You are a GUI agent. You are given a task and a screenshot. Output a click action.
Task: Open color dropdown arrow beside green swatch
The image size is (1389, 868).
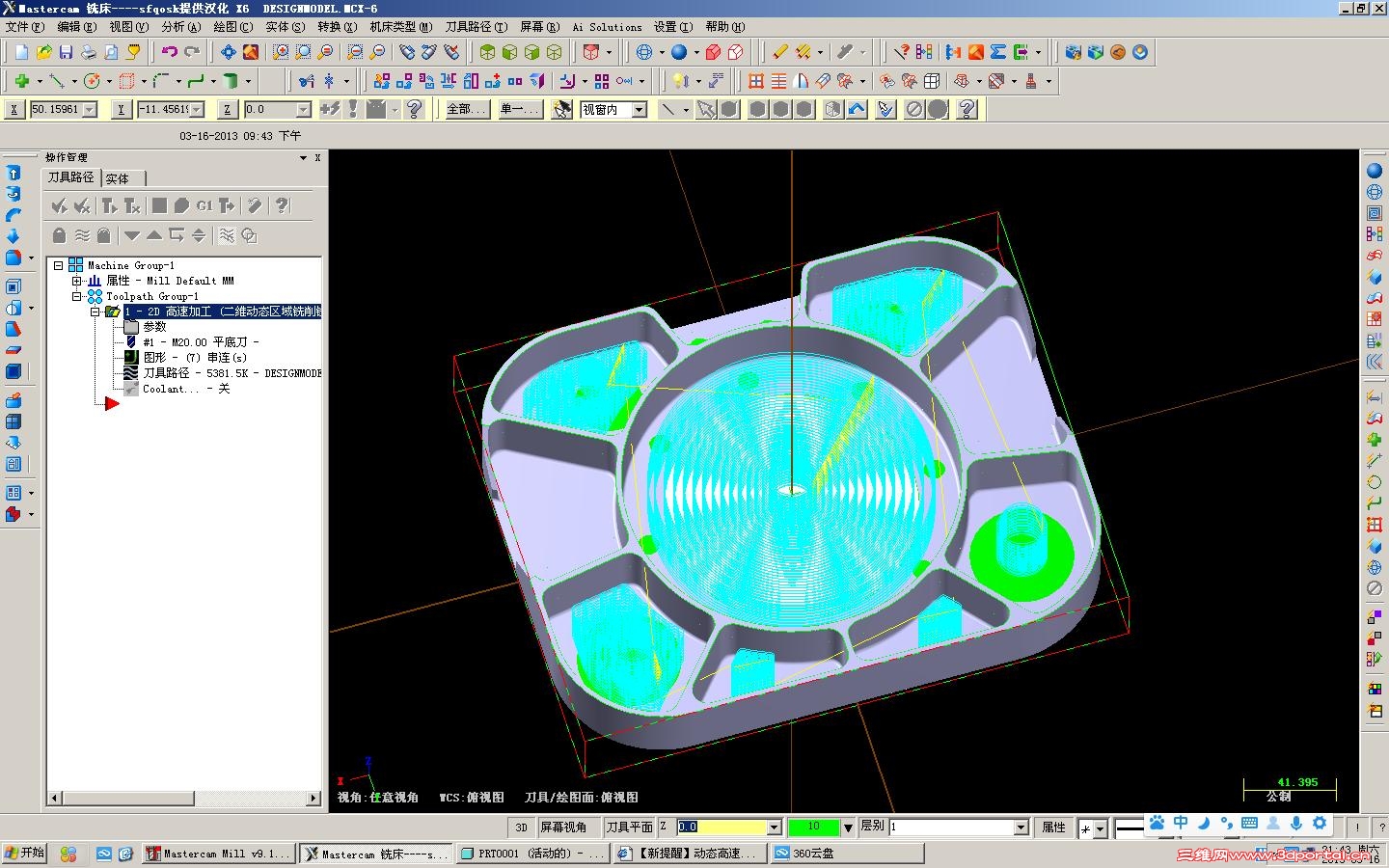tap(848, 827)
